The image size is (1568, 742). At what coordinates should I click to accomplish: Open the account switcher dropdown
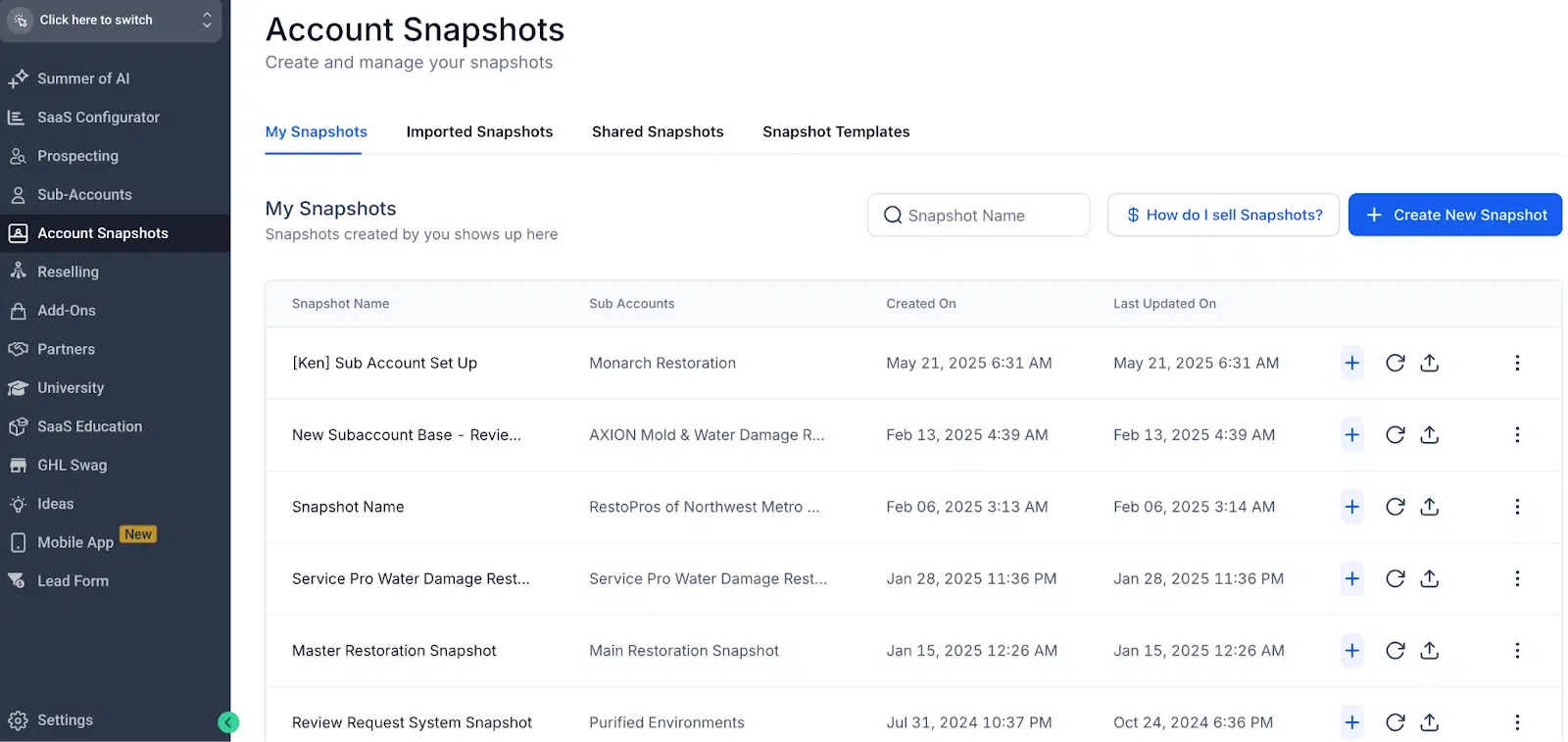tap(111, 20)
